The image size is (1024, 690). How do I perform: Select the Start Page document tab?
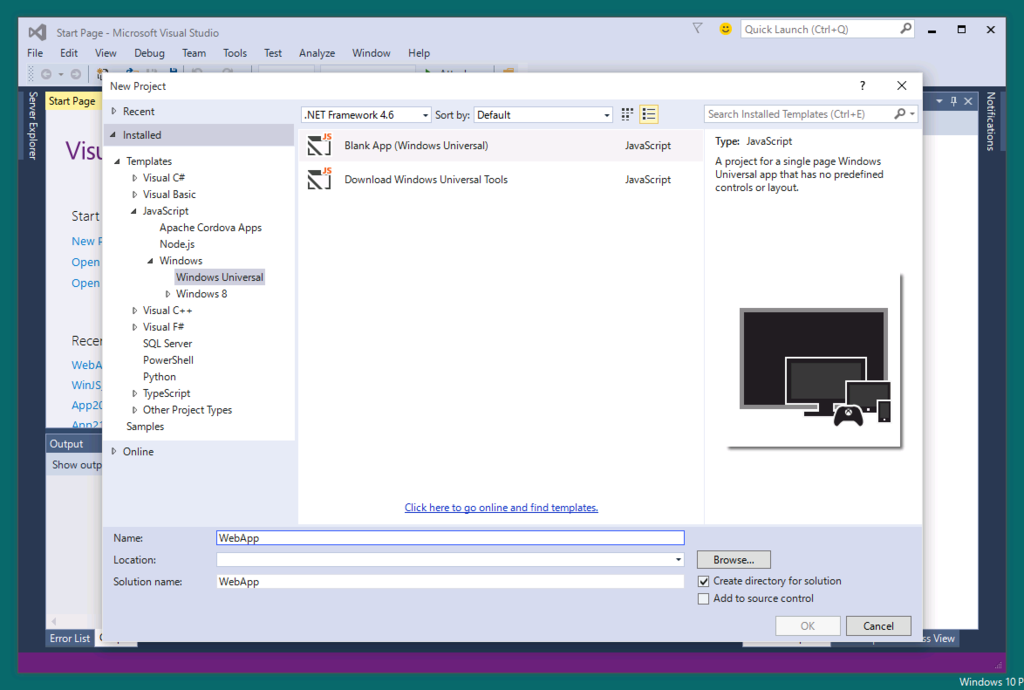pos(72,101)
